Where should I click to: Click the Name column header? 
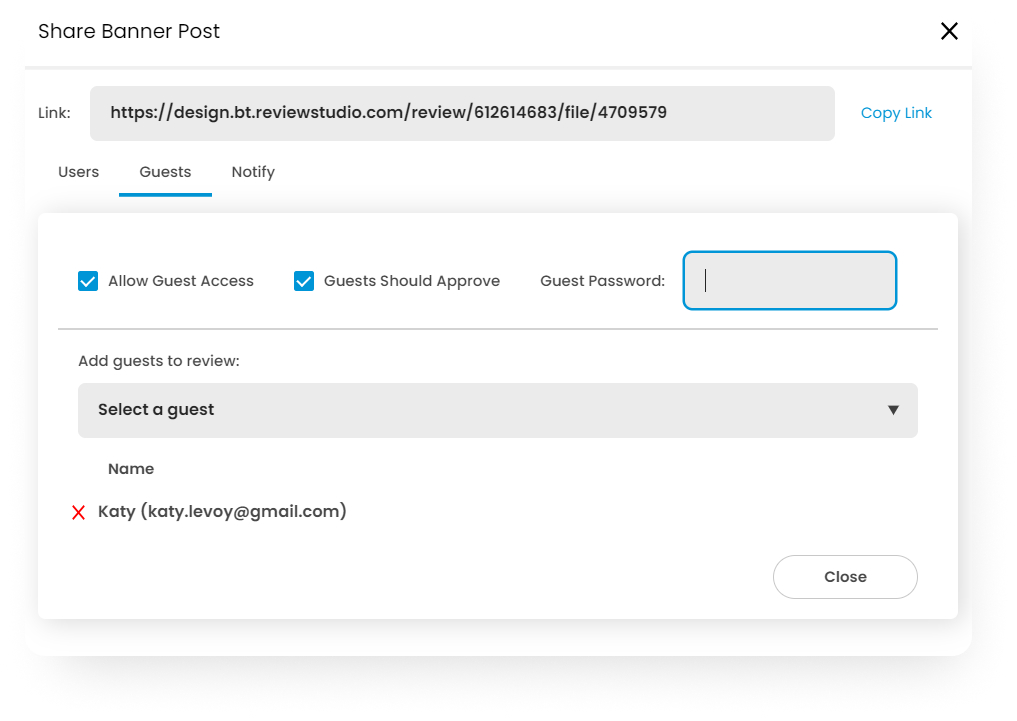pos(131,469)
